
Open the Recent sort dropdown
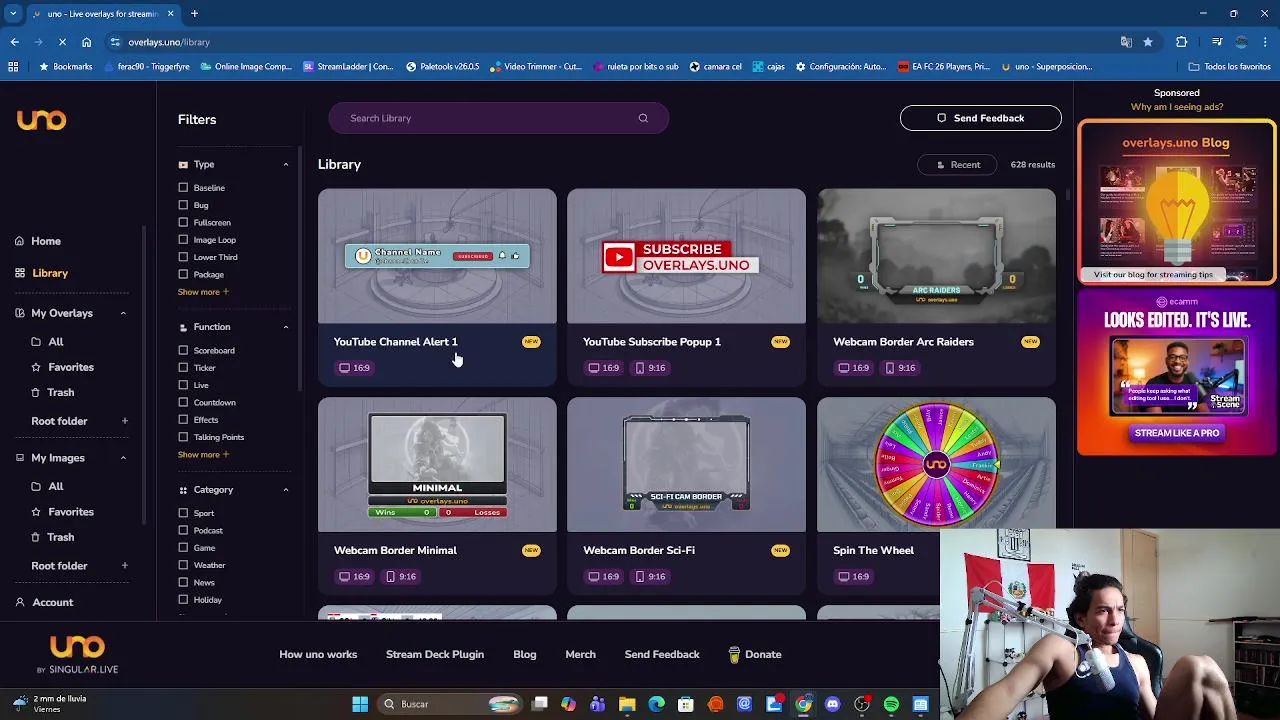pyautogui.click(x=957, y=165)
